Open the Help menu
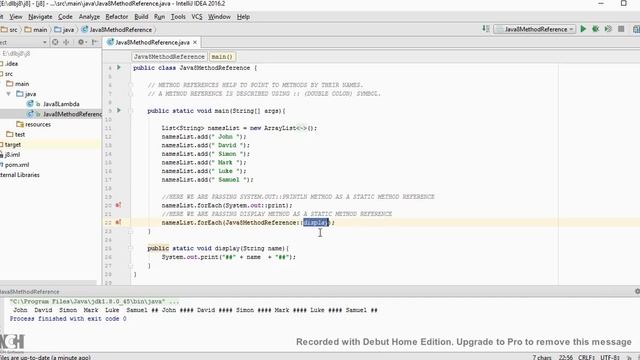 [x=243, y=17]
